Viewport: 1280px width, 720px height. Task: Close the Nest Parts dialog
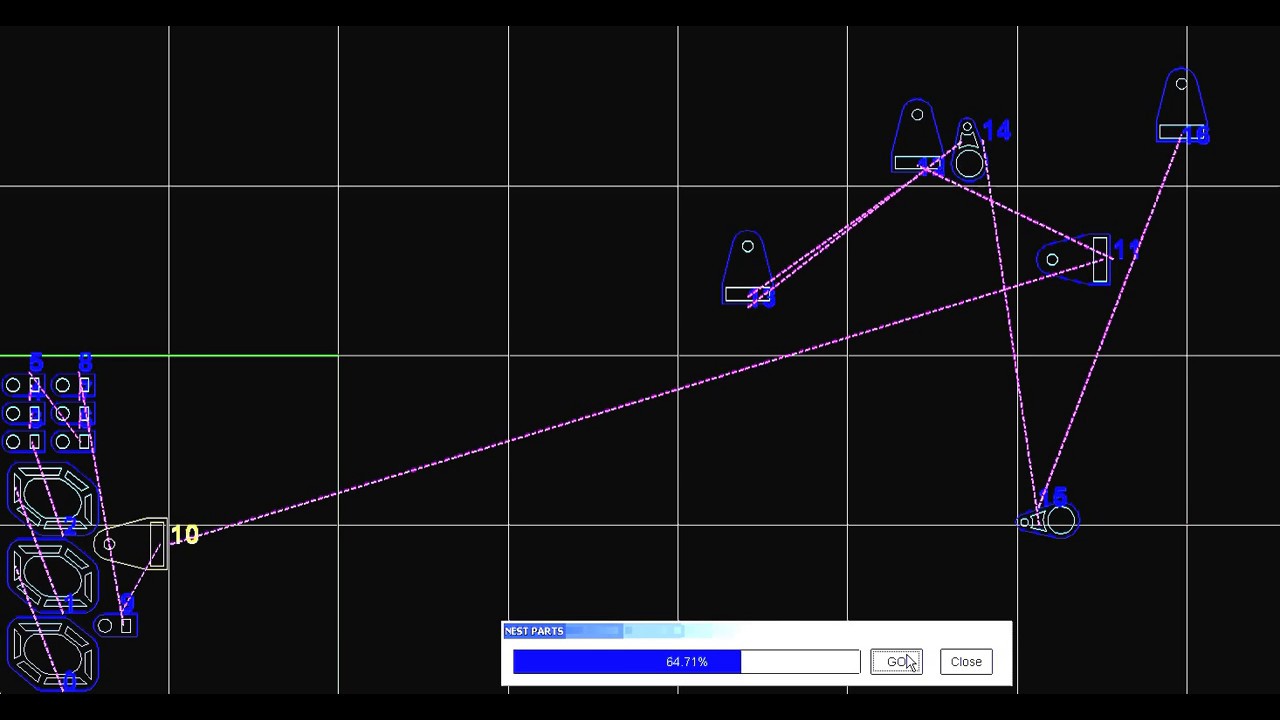966,662
